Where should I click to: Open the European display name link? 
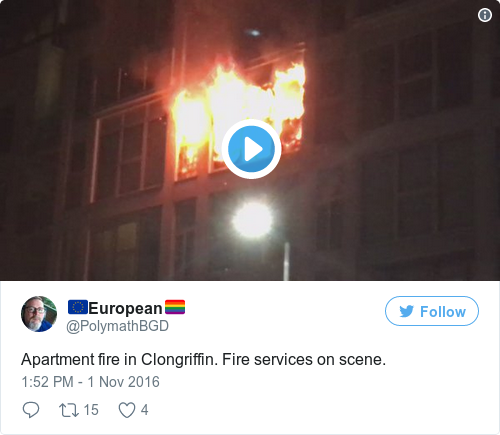[125, 308]
